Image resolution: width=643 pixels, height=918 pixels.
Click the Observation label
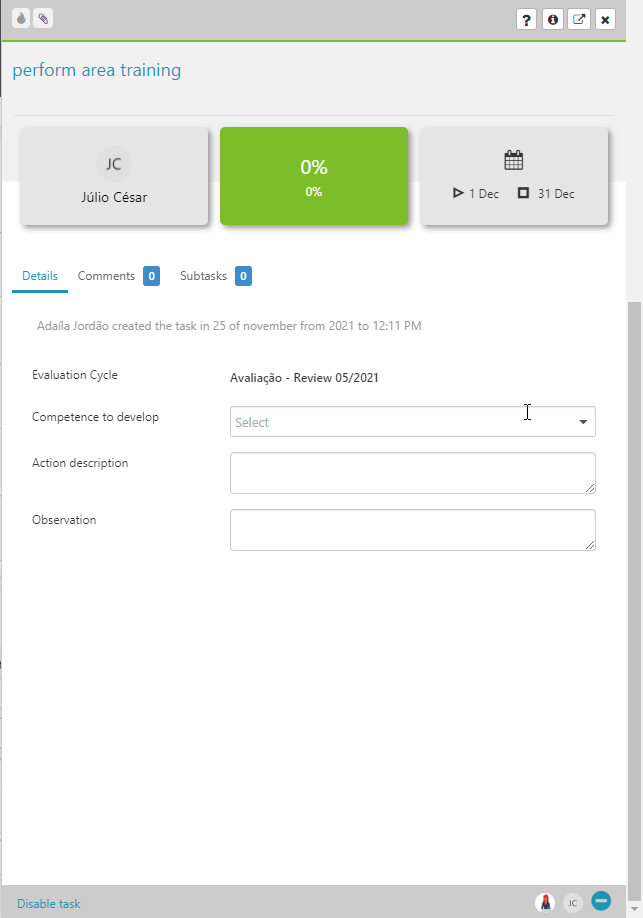pos(64,520)
